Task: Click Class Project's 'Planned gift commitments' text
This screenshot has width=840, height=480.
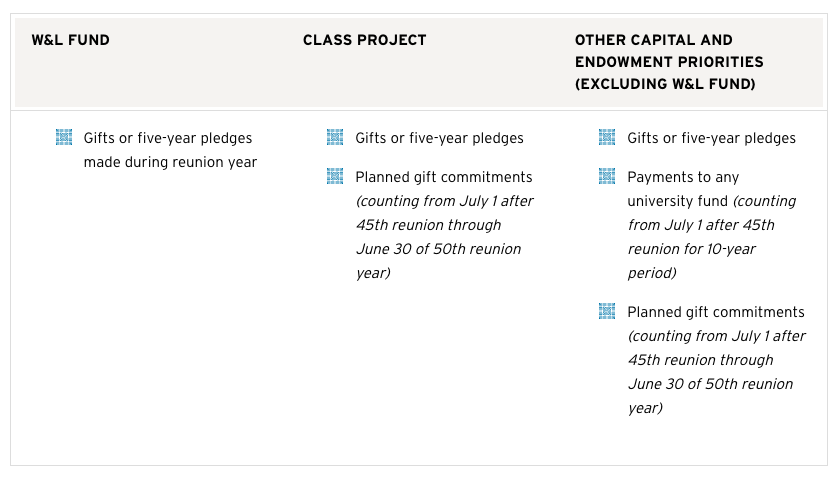Action: (x=444, y=177)
